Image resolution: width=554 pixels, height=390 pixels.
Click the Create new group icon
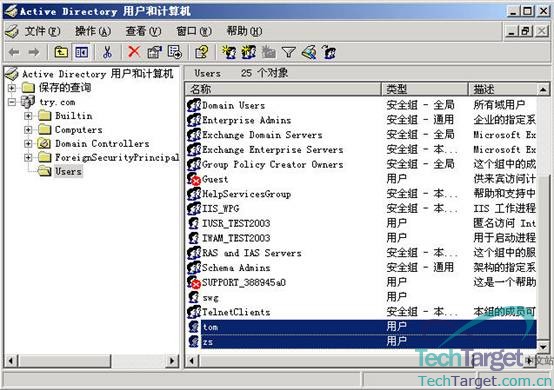point(249,52)
